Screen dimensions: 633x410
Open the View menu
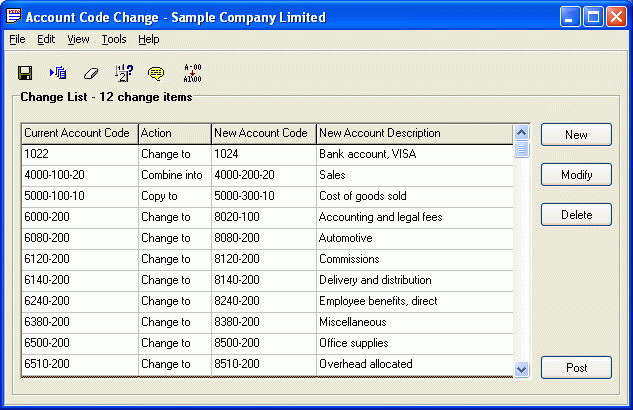78,39
